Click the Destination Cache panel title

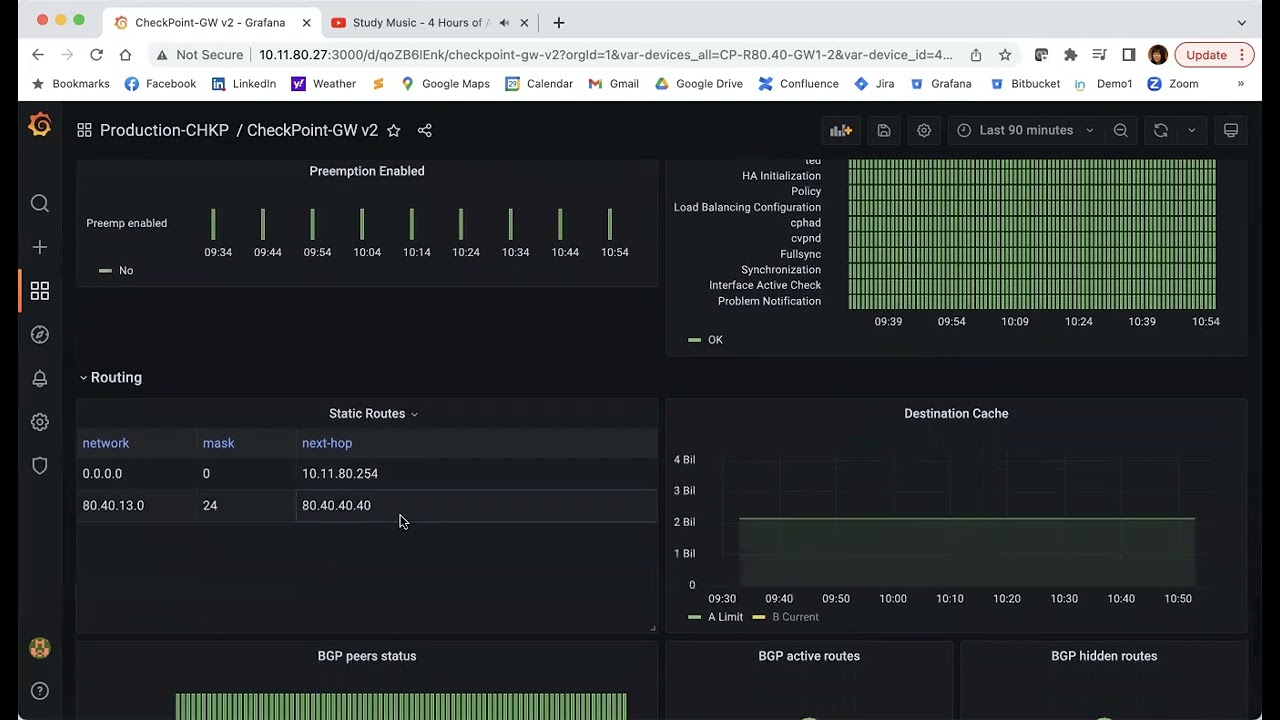click(956, 413)
